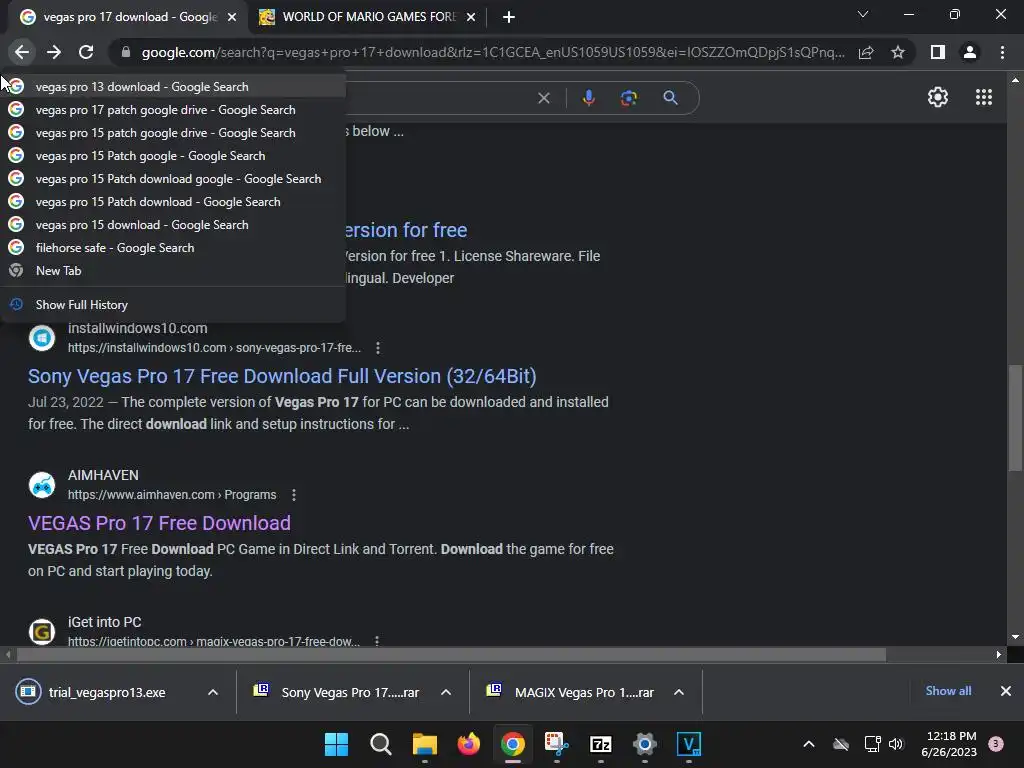Open vegas pro 15 Patch google history entry
The height and width of the screenshot is (768, 1024).
(174, 155)
